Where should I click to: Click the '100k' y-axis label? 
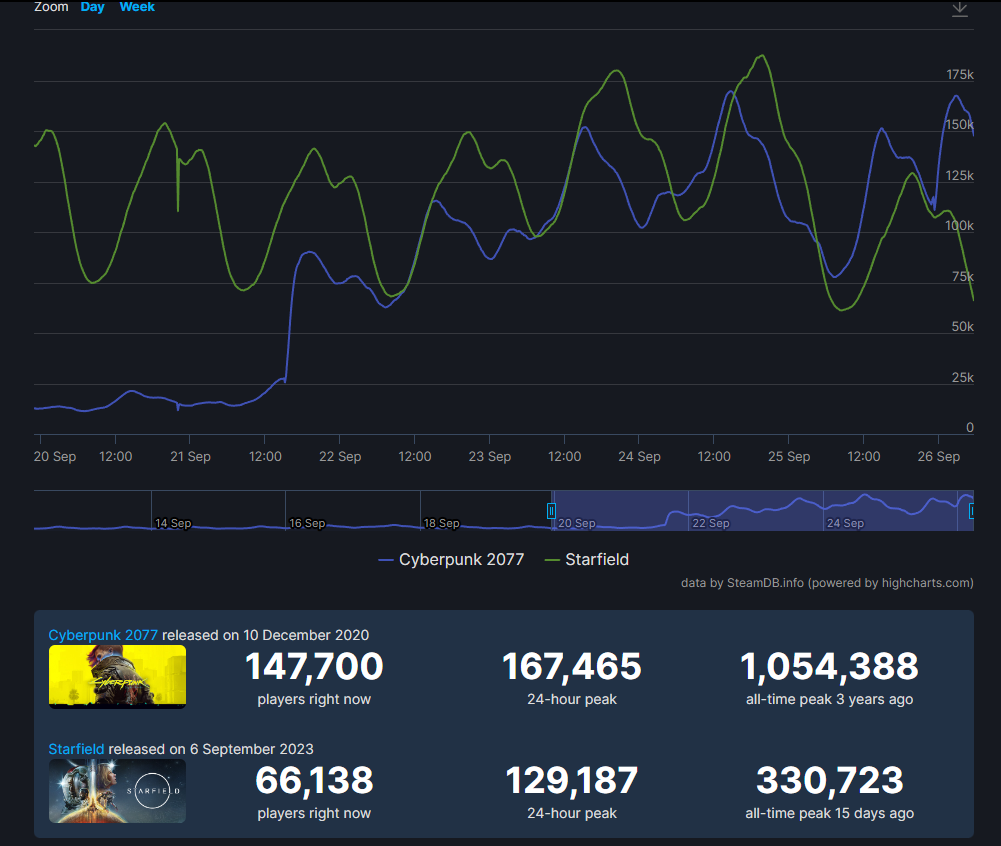point(960,225)
